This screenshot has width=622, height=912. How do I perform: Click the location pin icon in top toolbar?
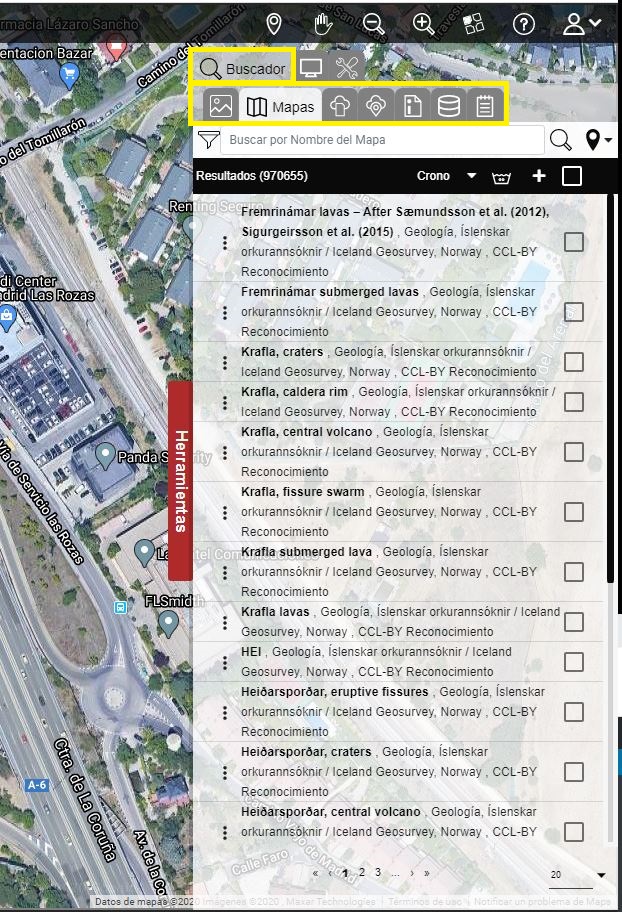click(x=273, y=24)
